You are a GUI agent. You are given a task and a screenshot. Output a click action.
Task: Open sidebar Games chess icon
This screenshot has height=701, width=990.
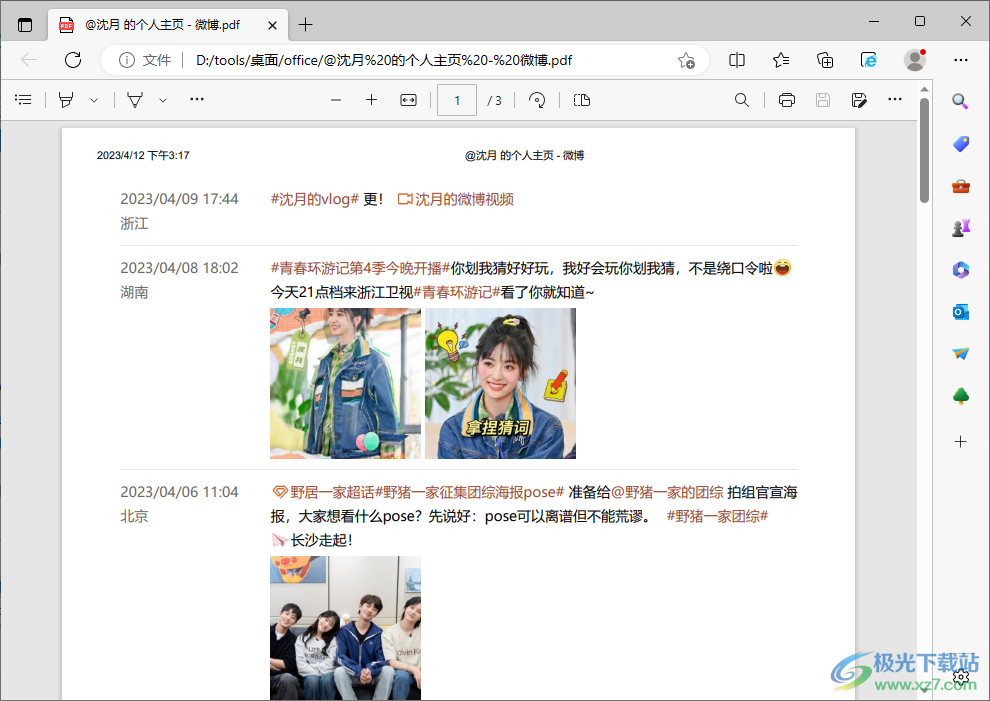tap(960, 228)
